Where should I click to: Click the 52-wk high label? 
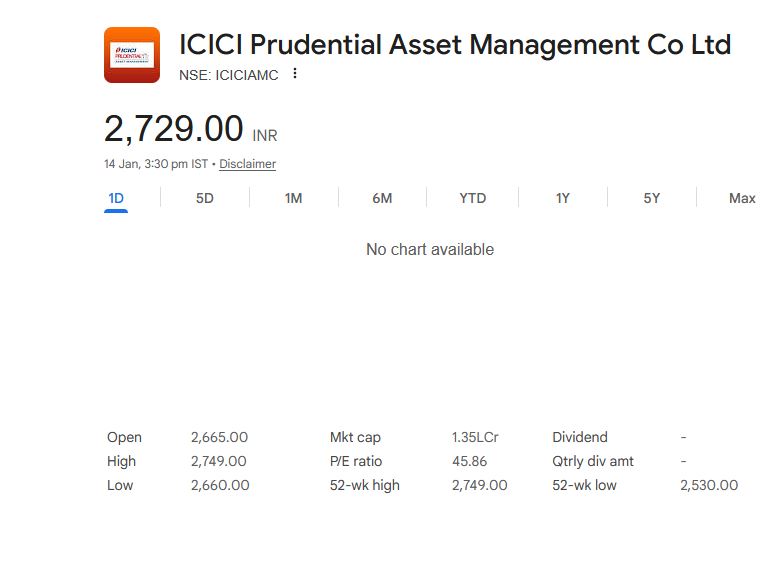coord(365,485)
